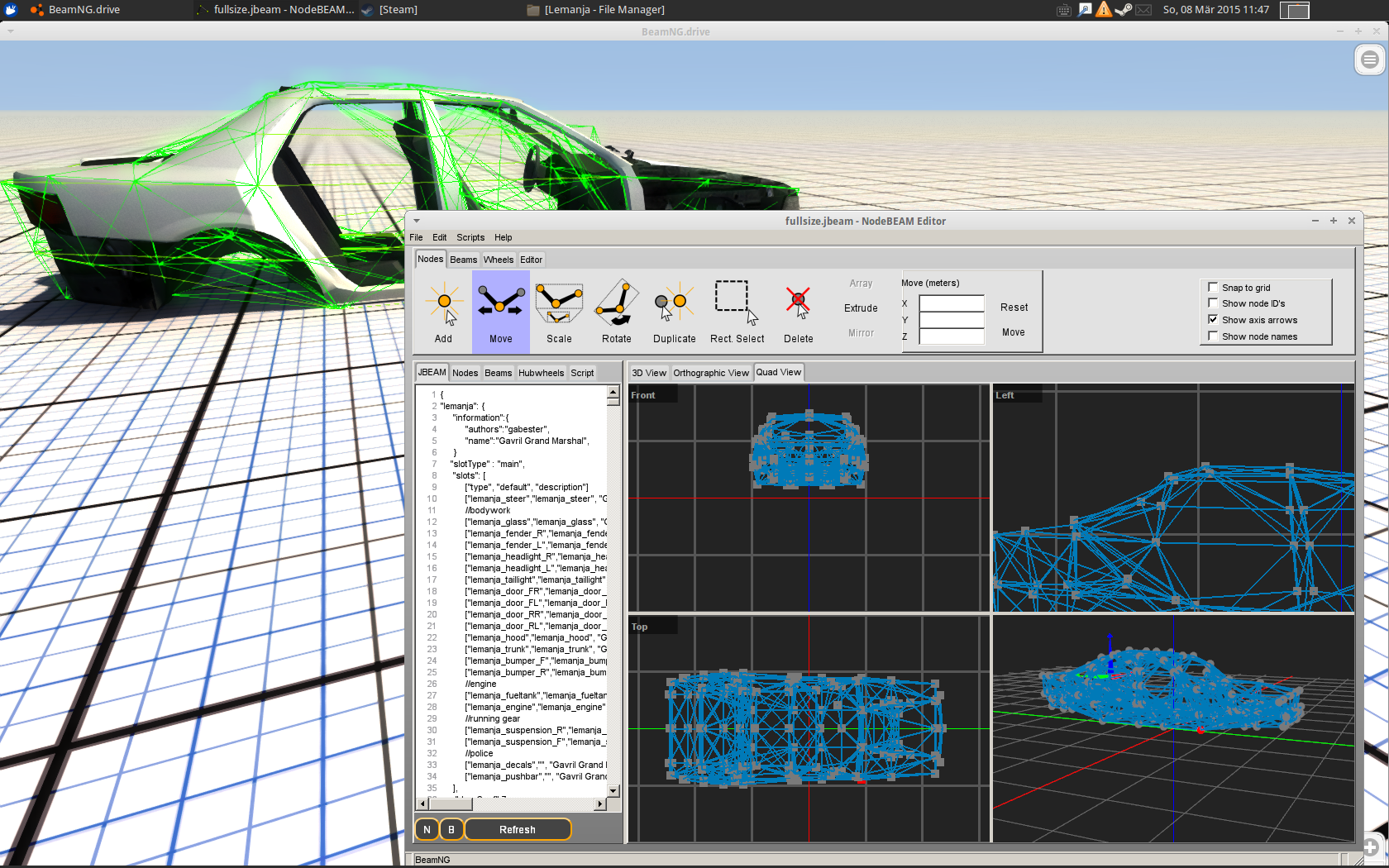Click the Move button beside Z field
1389x868 pixels.
click(1014, 332)
